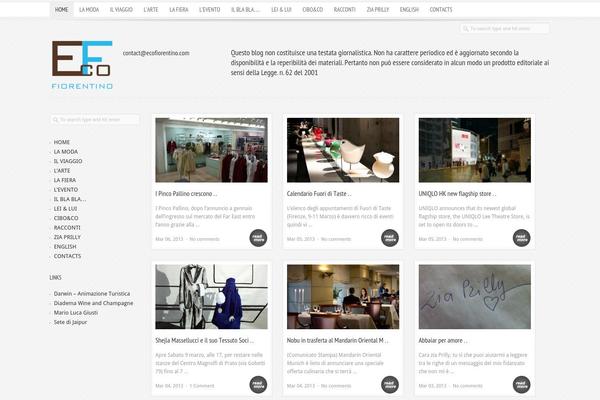Open LA MODA in top navigation
The image size is (600, 400).
[x=89, y=10]
